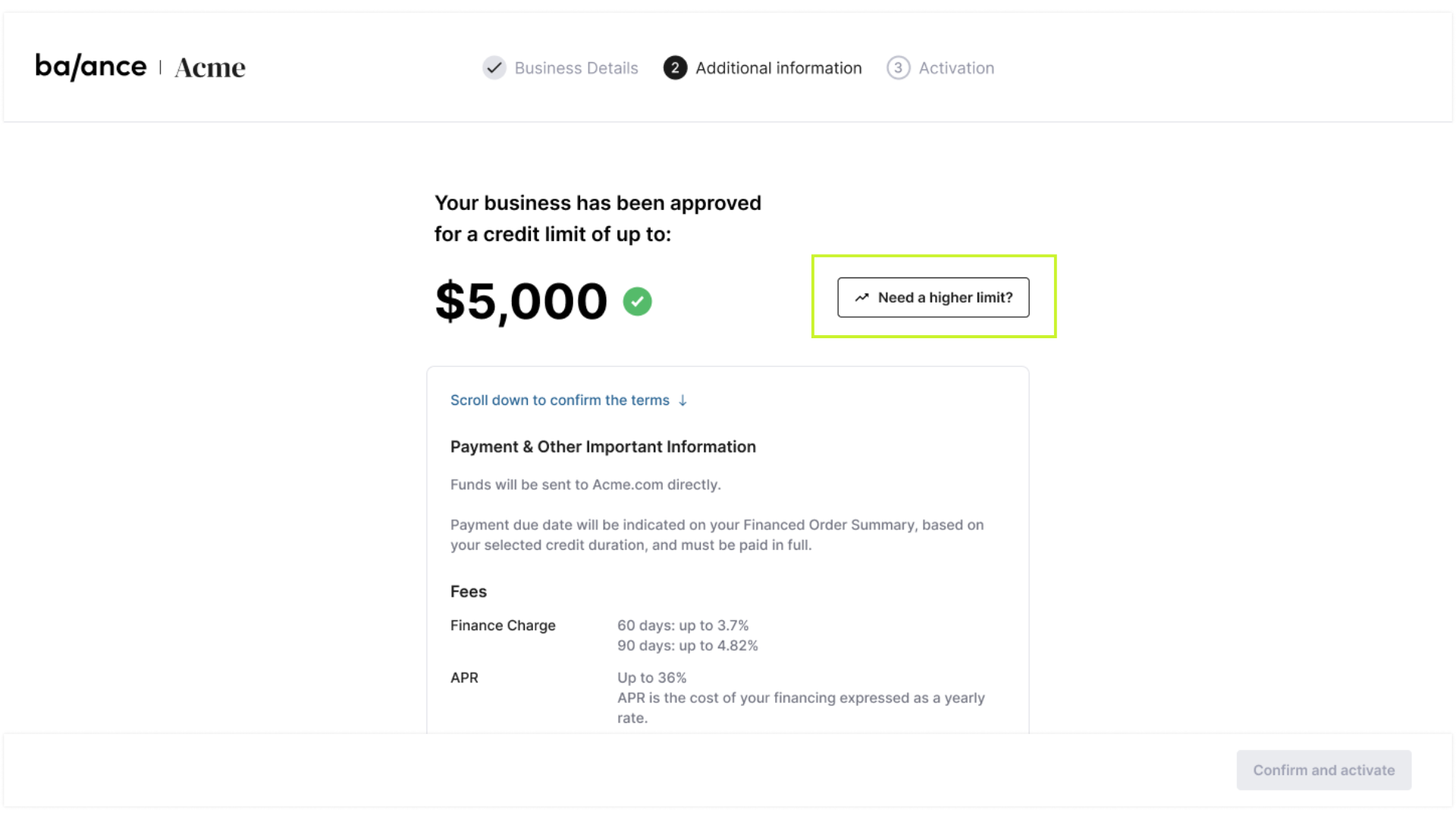
Task: Click the Business Details checkmark icon
Action: (x=494, y=67)
